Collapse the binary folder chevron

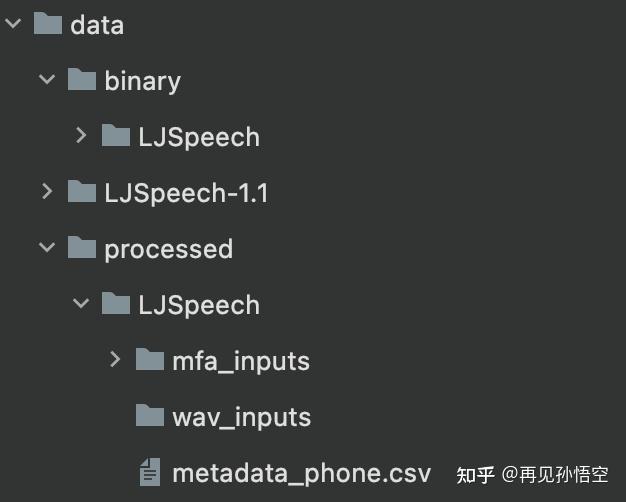(47, 80)
